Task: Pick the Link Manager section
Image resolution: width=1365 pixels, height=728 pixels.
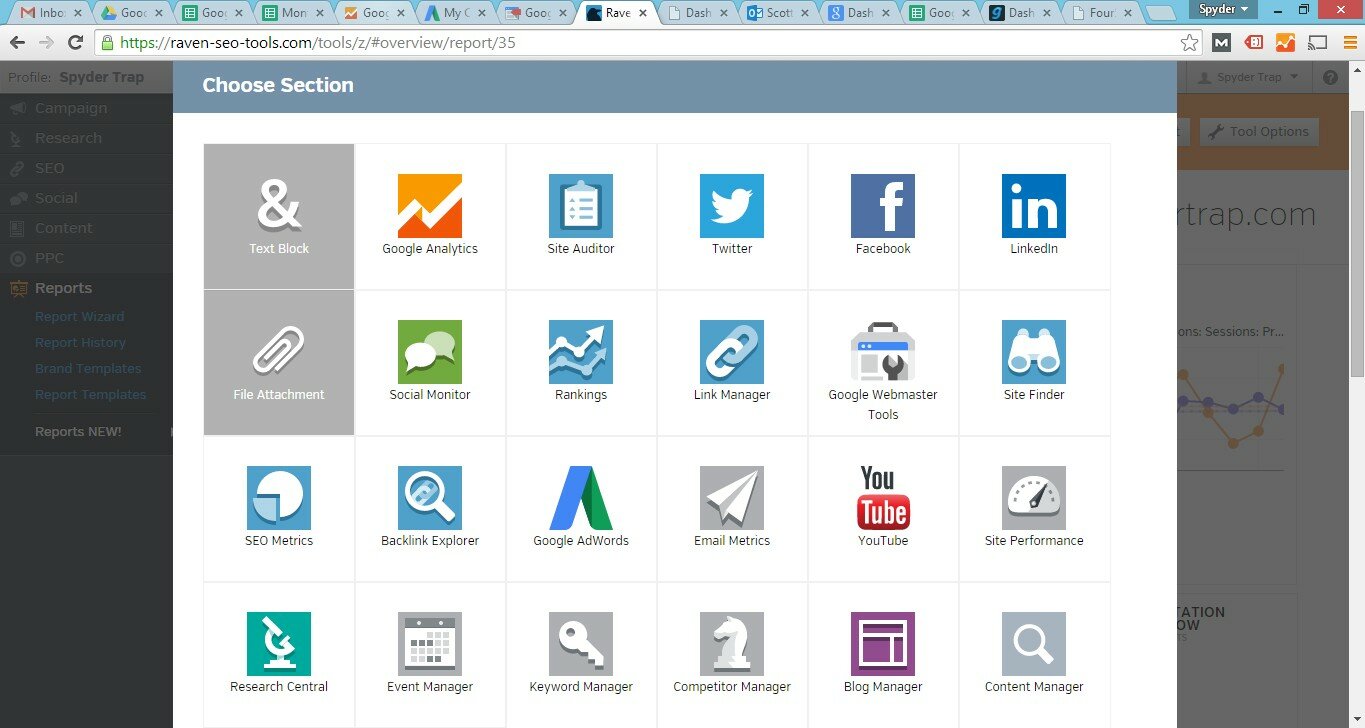Action: point(732,362)
